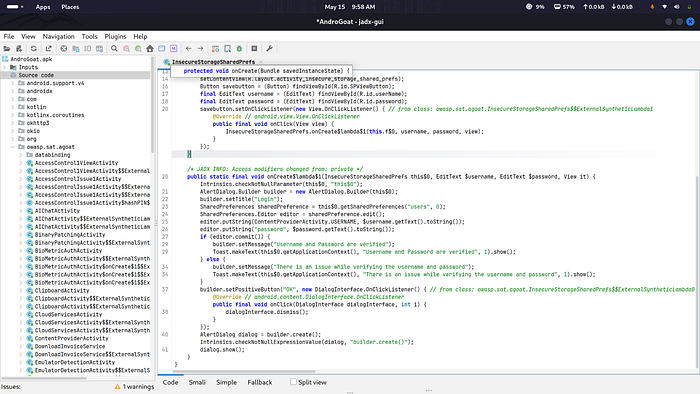Toggle flatten packages tree icon

click(76, 49)
